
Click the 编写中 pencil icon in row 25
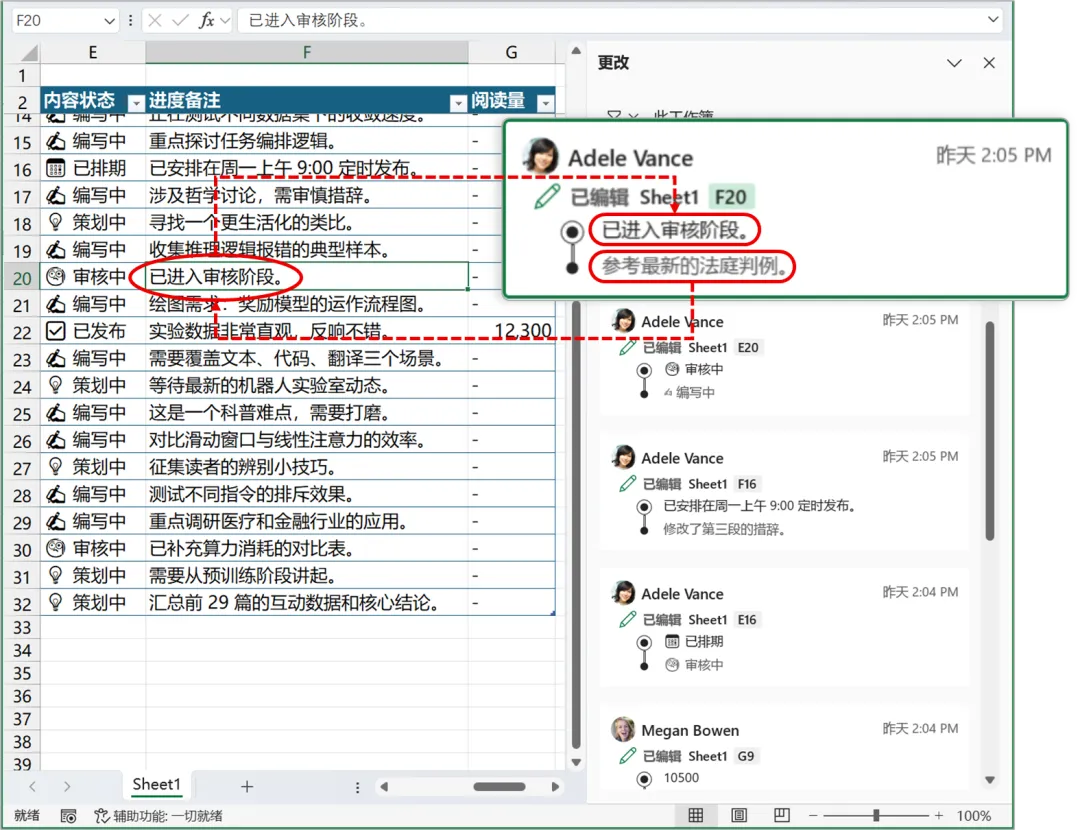[x=56, y=412]
